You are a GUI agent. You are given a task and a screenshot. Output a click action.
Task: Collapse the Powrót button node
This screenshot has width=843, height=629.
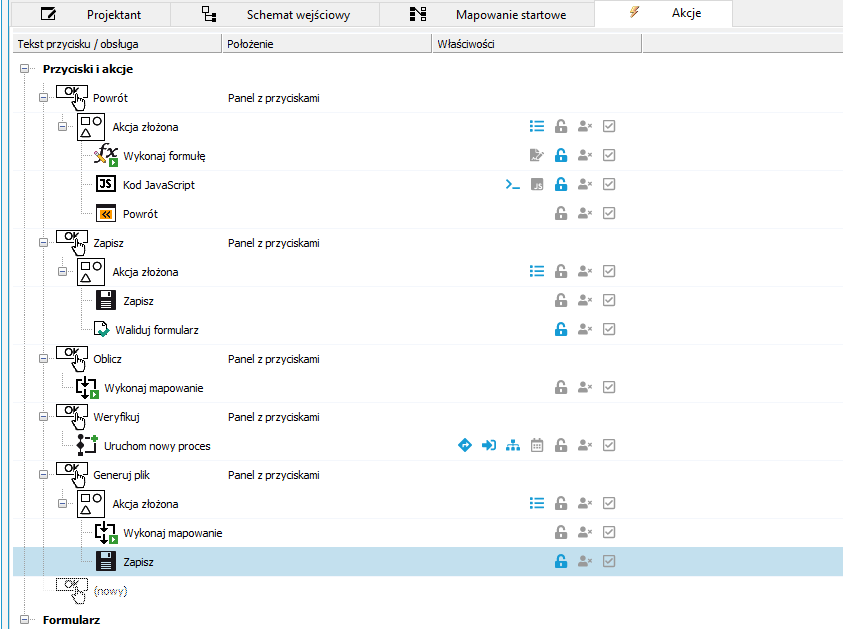pyautogui.click(x=44, y=98)
